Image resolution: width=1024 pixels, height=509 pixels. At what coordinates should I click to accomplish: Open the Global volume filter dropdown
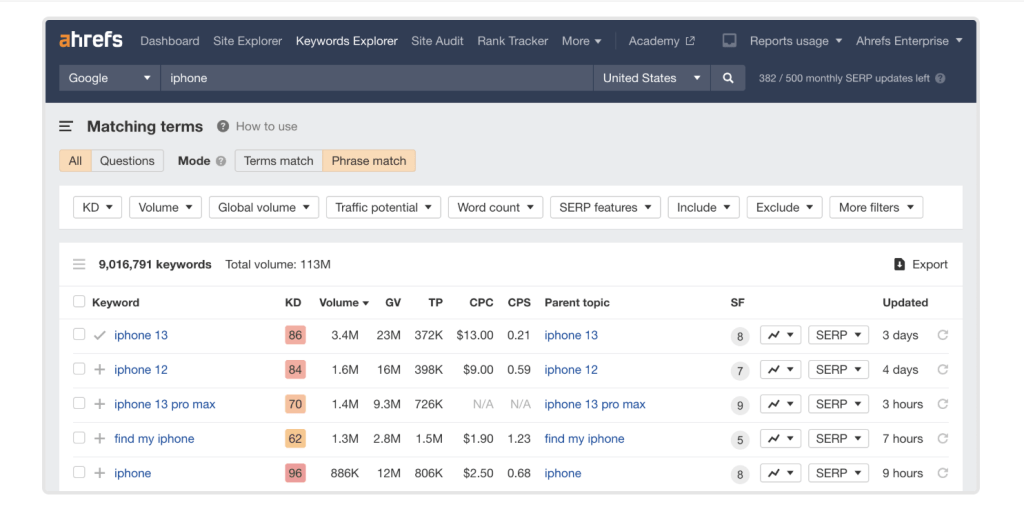point(264,207)
